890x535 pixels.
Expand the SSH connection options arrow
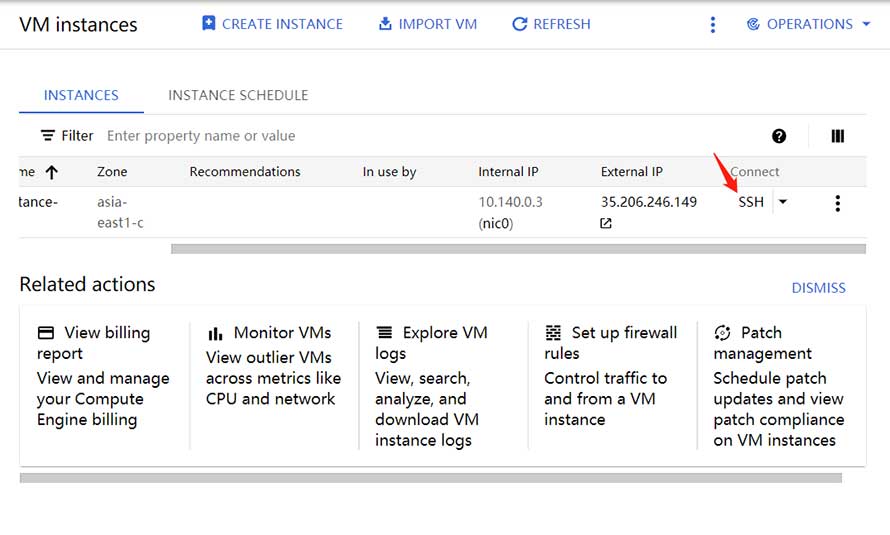pyautogui.click(x=783, y=202)
